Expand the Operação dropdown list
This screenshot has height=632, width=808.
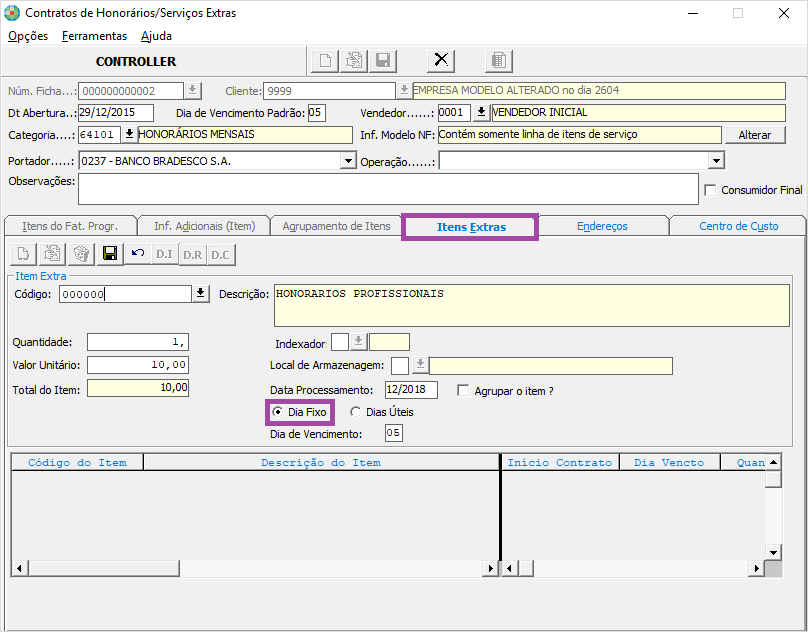pyautogui.click(x=716, y=161)
